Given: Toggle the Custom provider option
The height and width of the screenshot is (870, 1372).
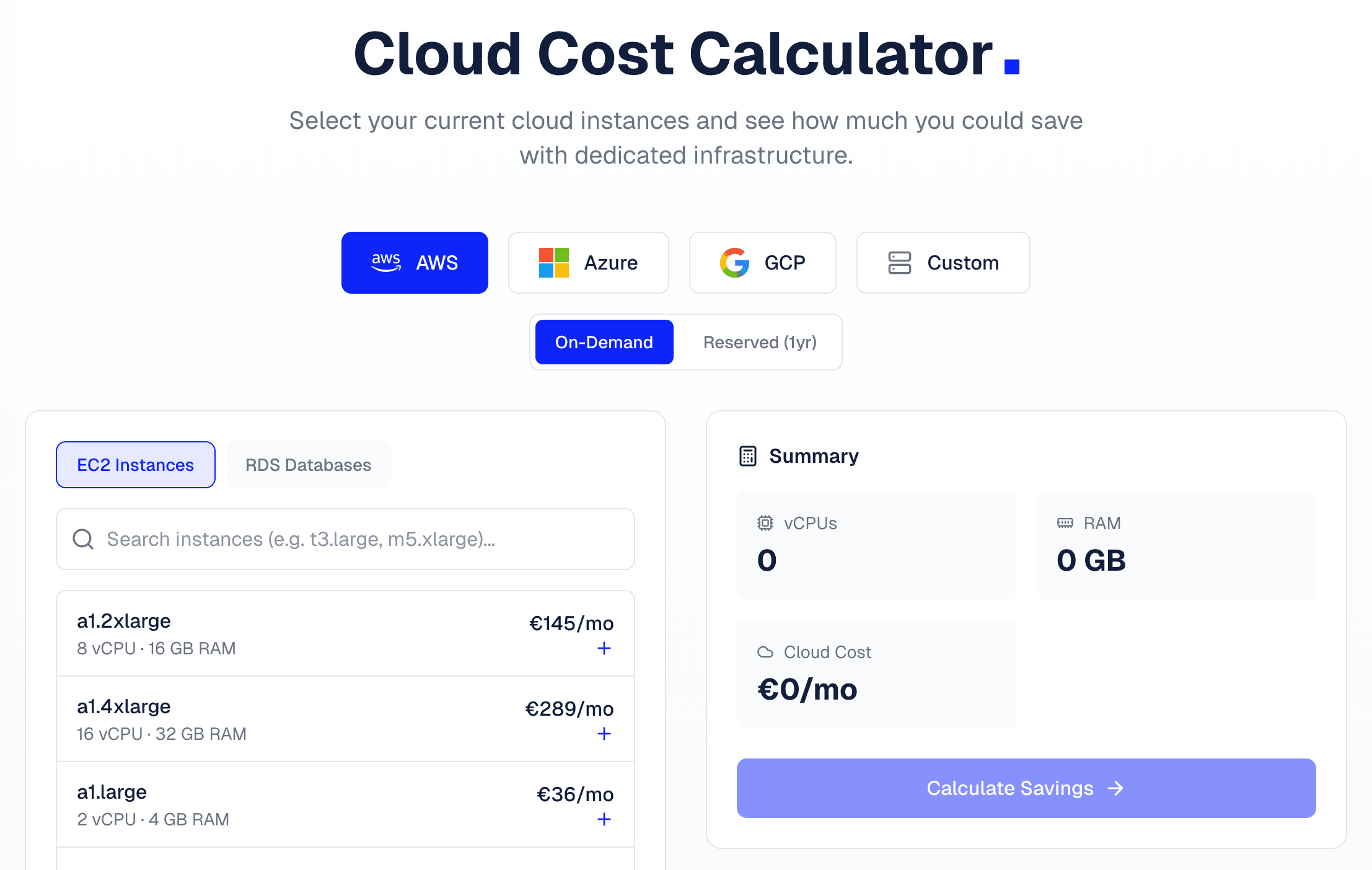Looking at the screenshot, I should (x=943, y=262).
